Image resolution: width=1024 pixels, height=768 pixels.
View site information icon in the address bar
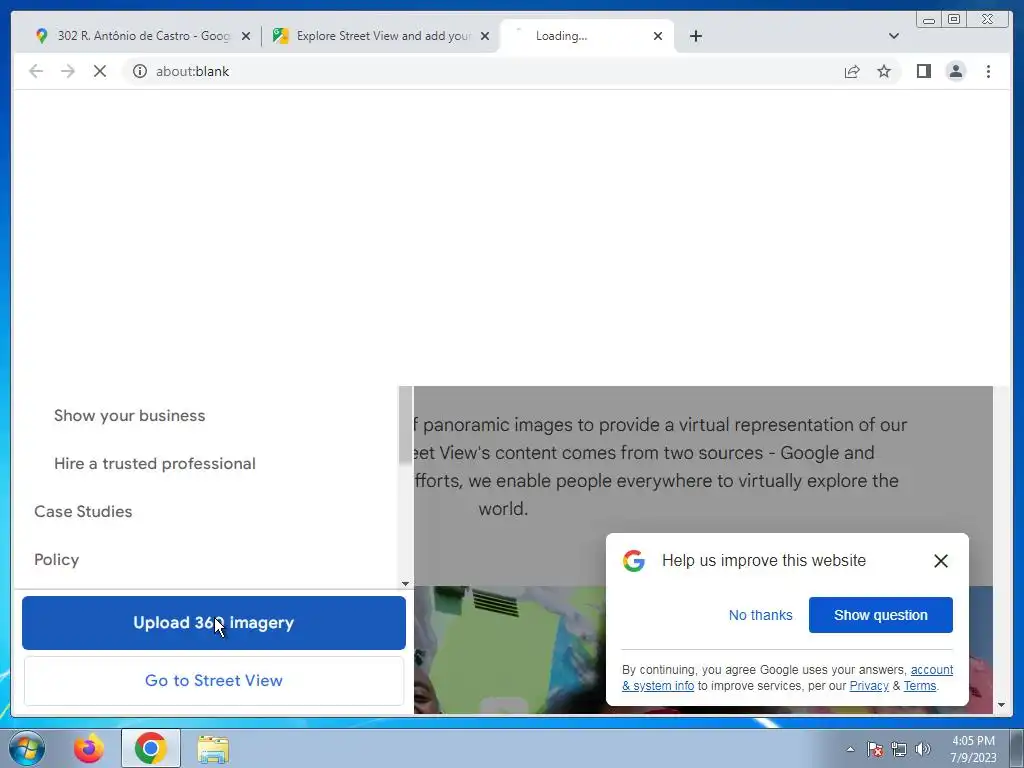tap(140, 71)
